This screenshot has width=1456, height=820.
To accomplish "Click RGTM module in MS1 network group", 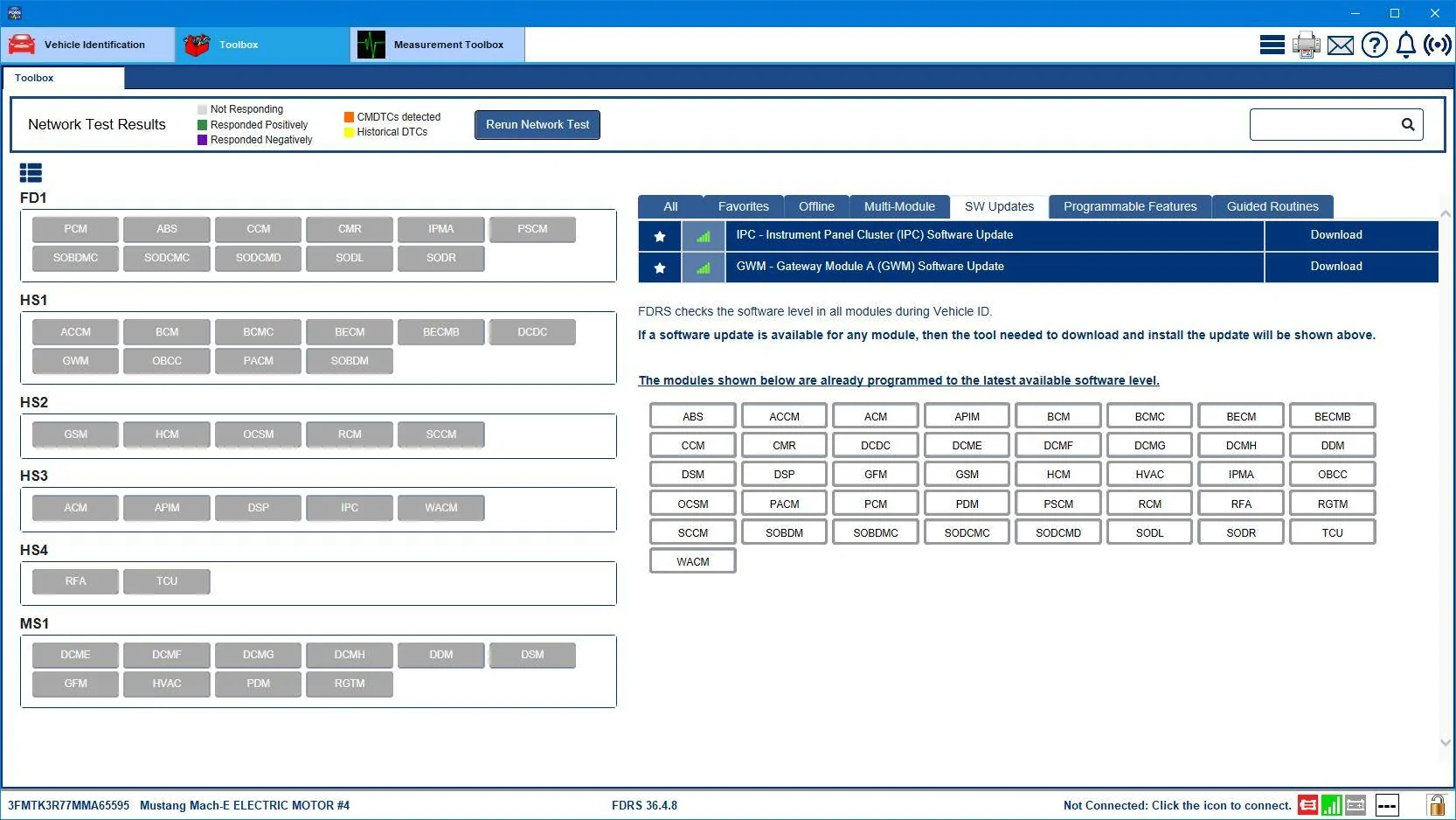I will pos(350,684).
